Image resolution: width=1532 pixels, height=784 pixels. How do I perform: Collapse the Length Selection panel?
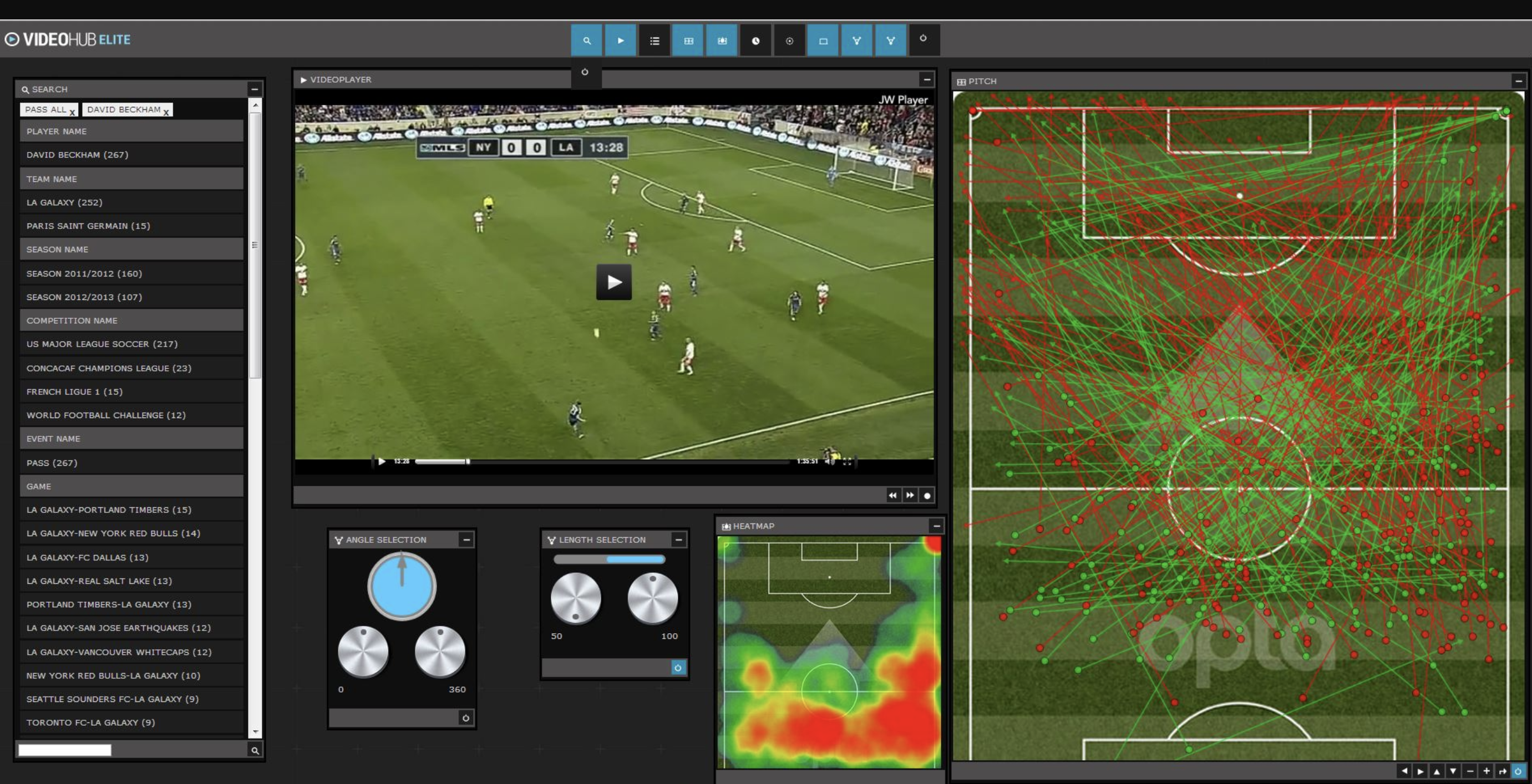[x=678, y=539]
